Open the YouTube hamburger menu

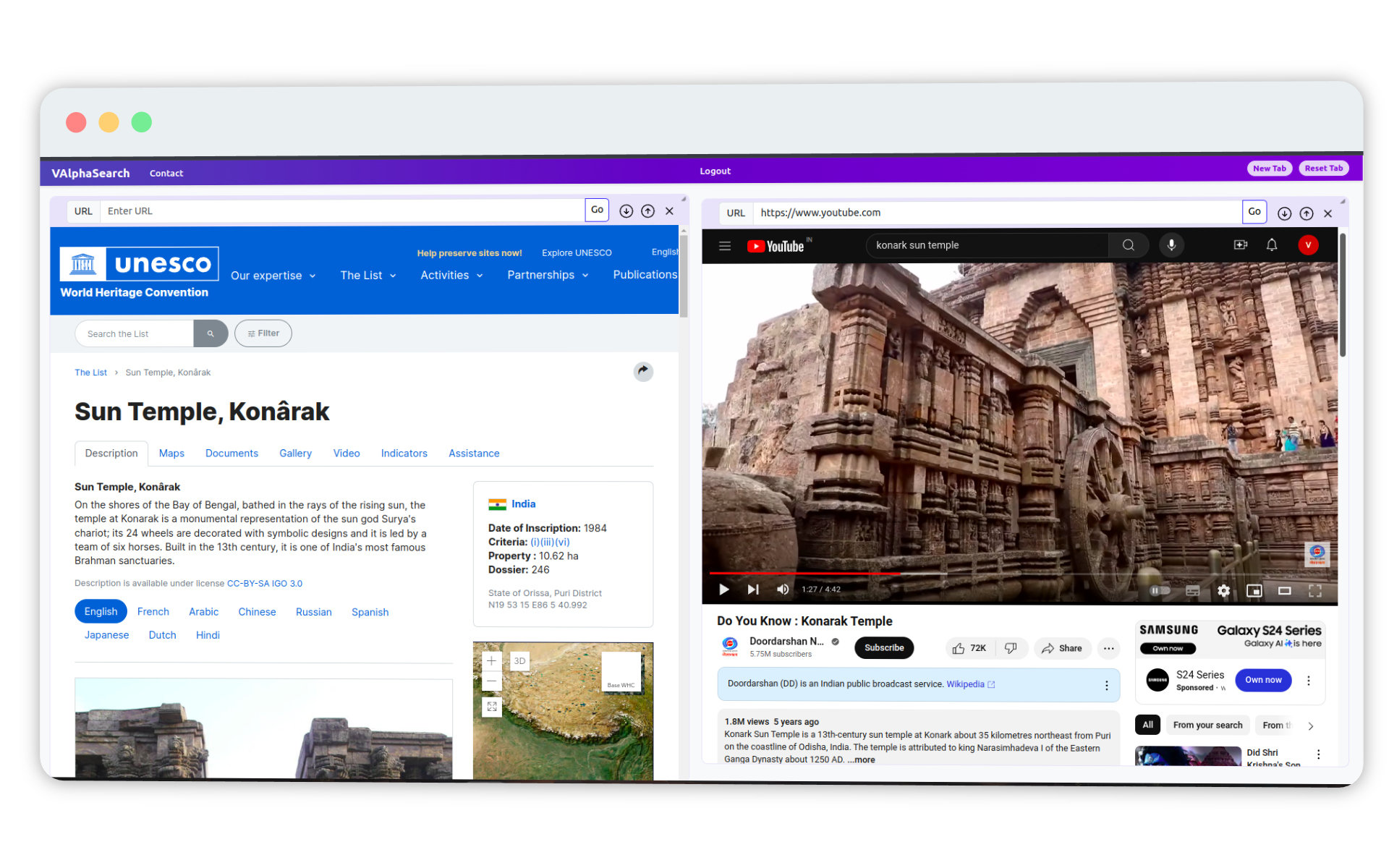click(724, 246)
